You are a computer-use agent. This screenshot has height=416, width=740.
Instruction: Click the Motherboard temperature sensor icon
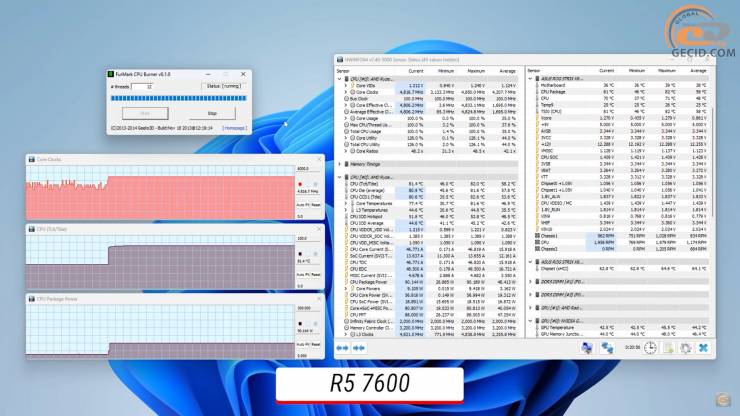click(x=537, y=85)
